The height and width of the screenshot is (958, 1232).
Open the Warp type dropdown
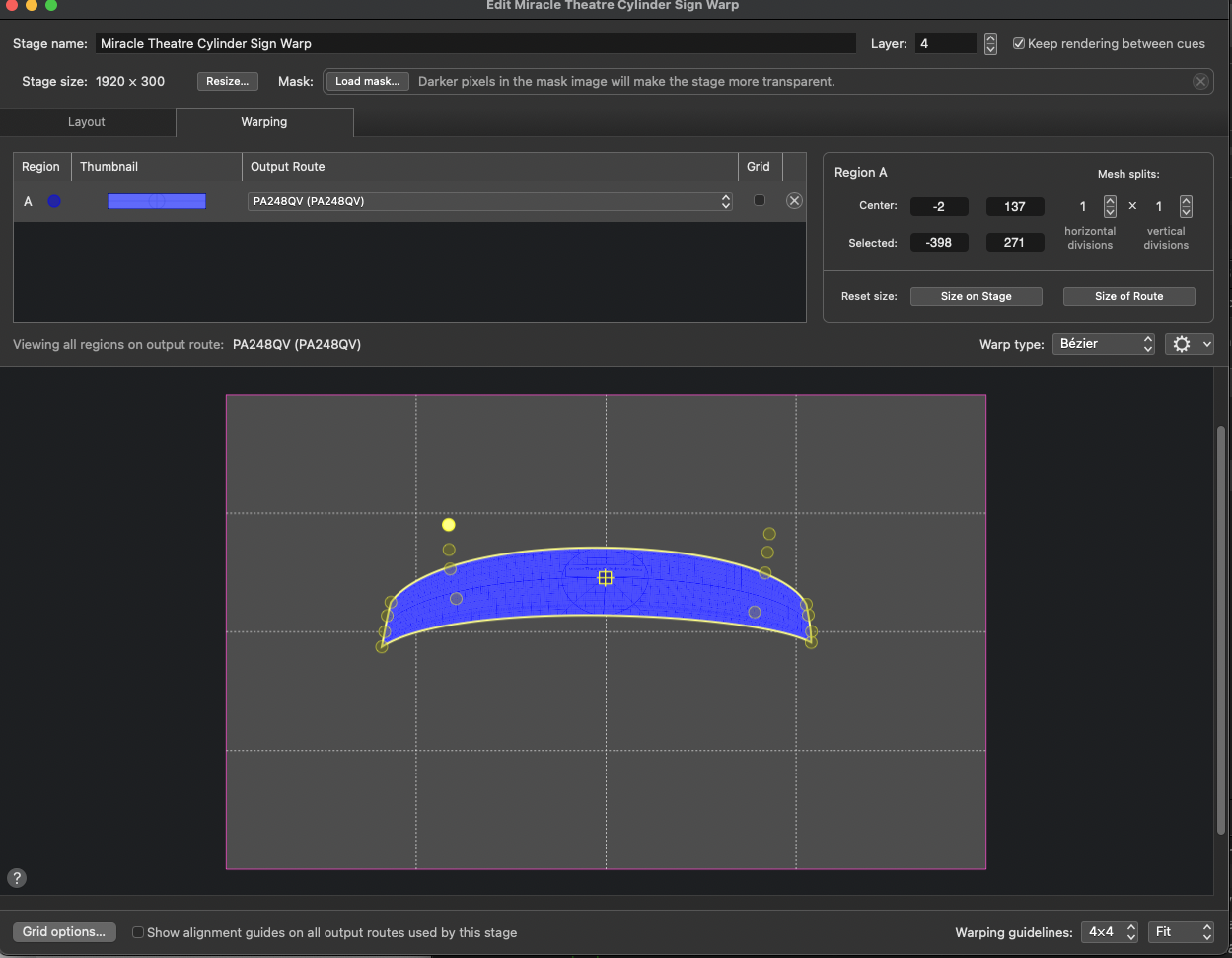[1103, 343]
